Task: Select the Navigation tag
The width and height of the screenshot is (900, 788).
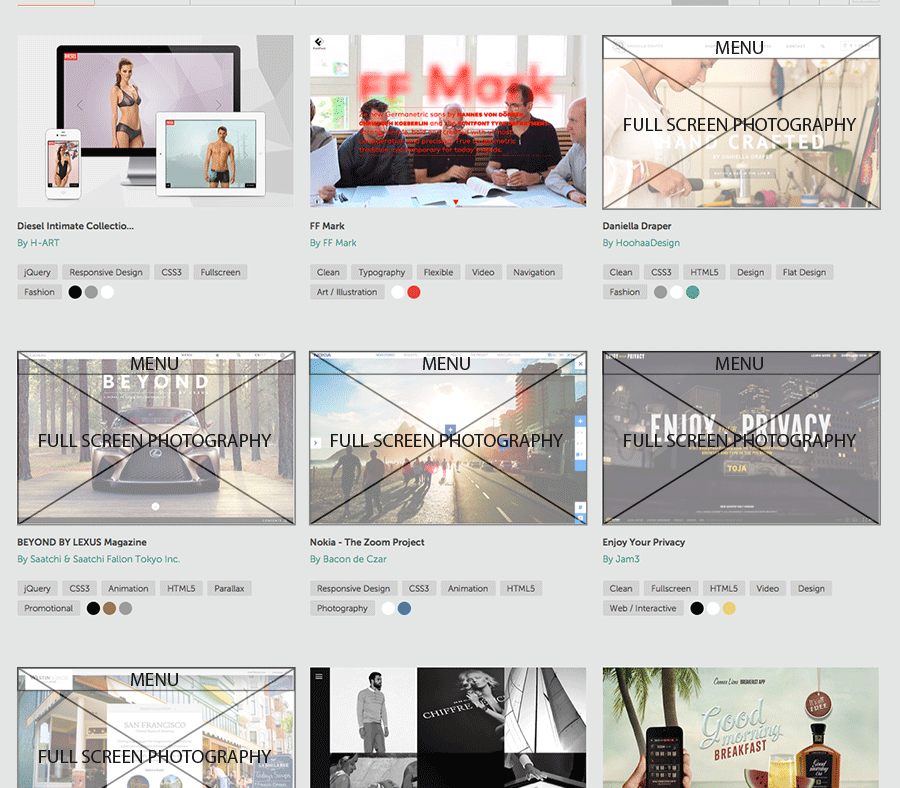Action: [534, 272]
